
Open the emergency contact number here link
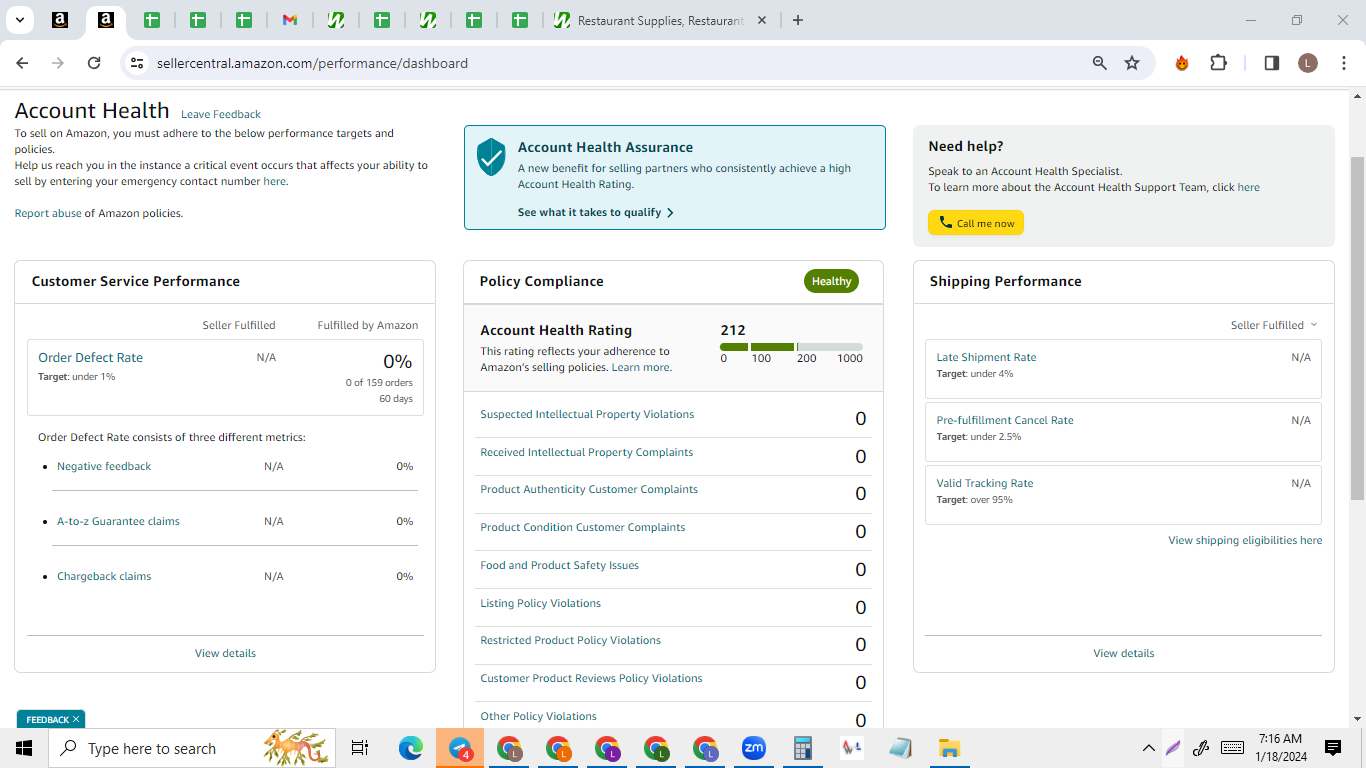tap(274, 181)
